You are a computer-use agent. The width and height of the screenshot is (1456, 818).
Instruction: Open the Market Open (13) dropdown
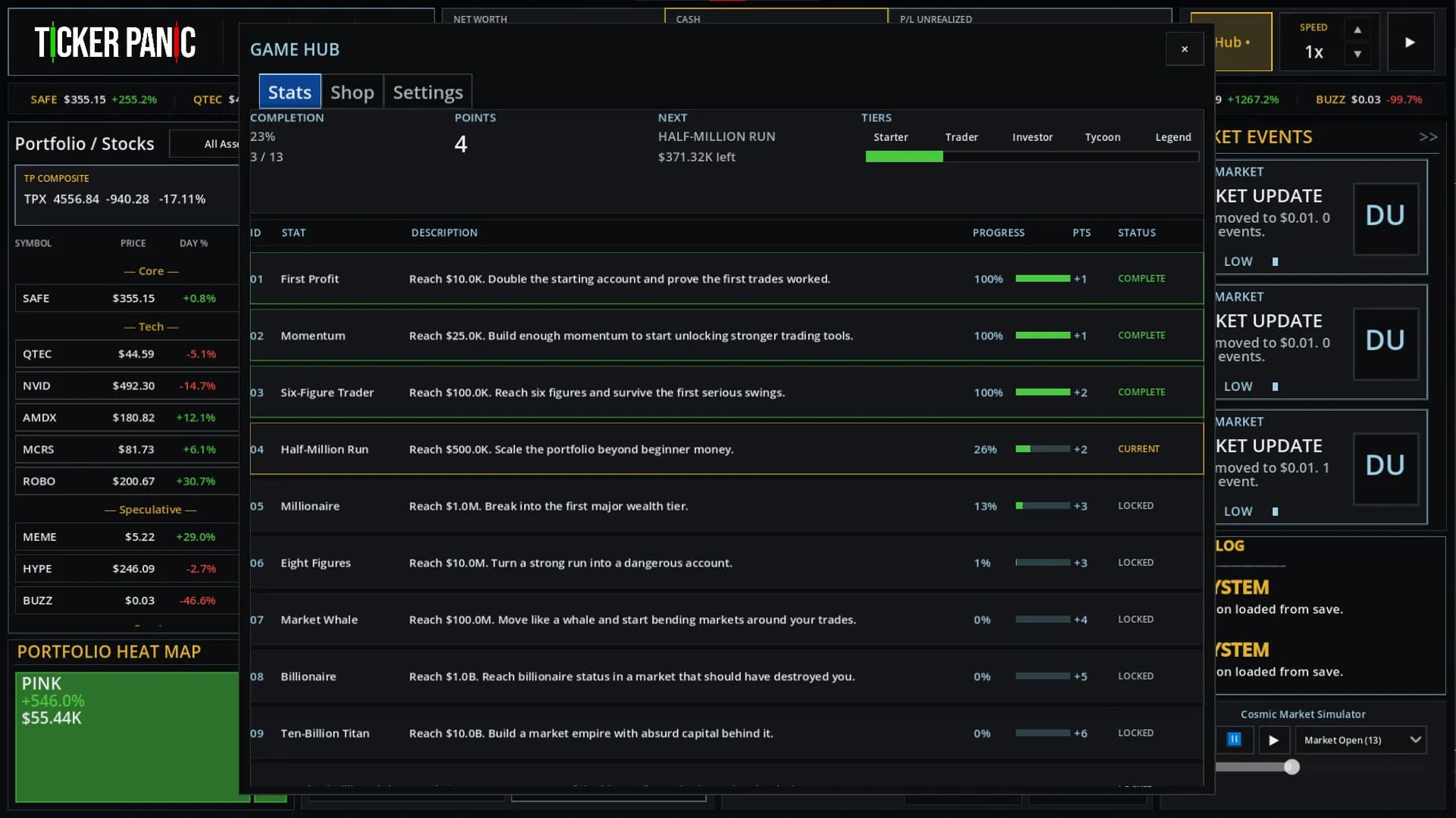(x=1361, y=740)
